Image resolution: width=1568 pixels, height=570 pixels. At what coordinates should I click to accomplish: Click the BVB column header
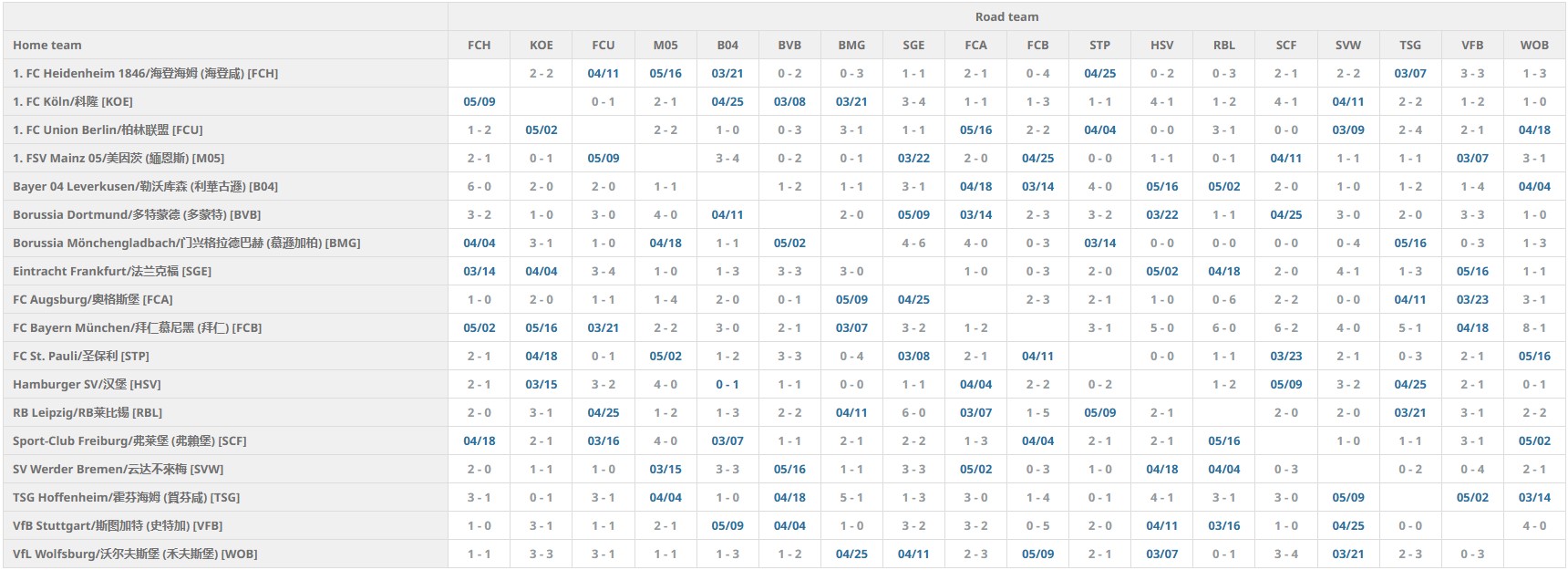(x=789, y=45)
